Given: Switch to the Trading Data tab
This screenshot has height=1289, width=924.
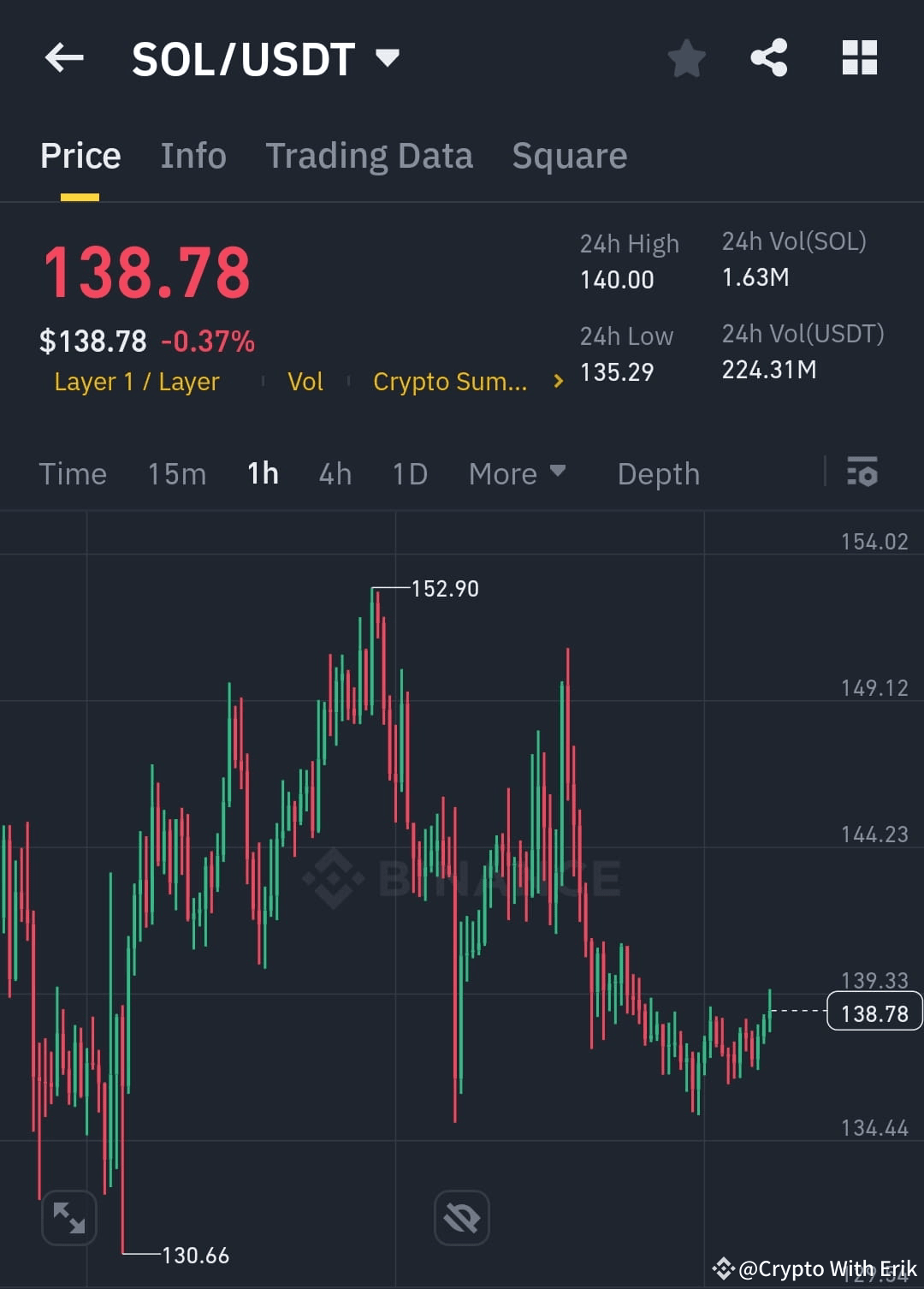Looking at the screenshot, I should pos(370,155).
